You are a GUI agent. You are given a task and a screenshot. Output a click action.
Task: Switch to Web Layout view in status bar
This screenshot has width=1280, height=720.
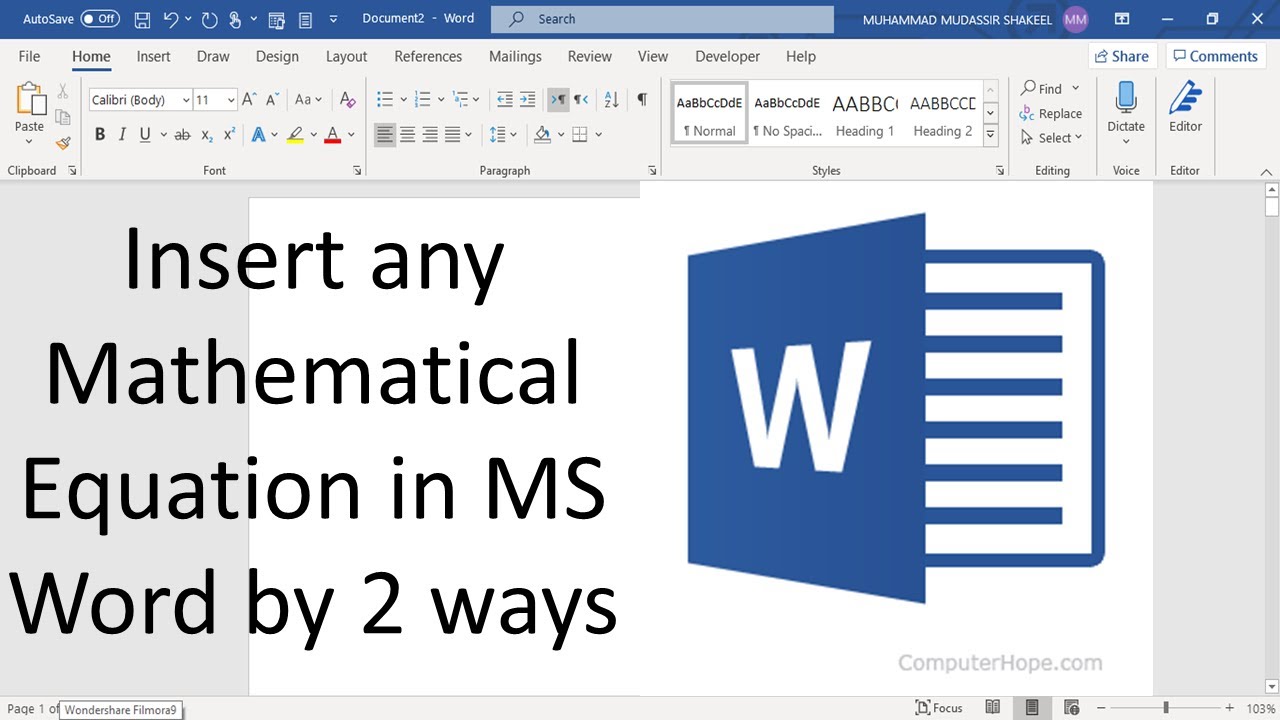1071,708
